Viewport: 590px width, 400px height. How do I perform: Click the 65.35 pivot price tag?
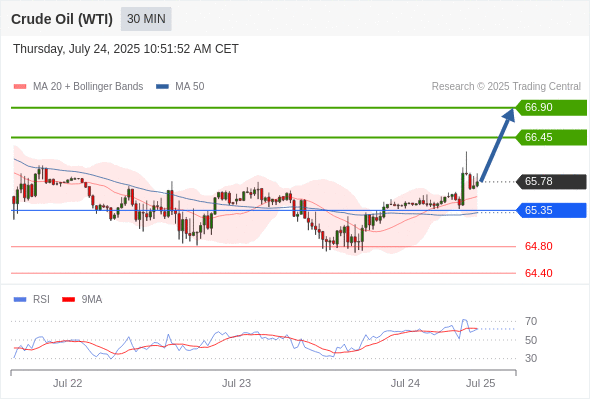point(551,210)
